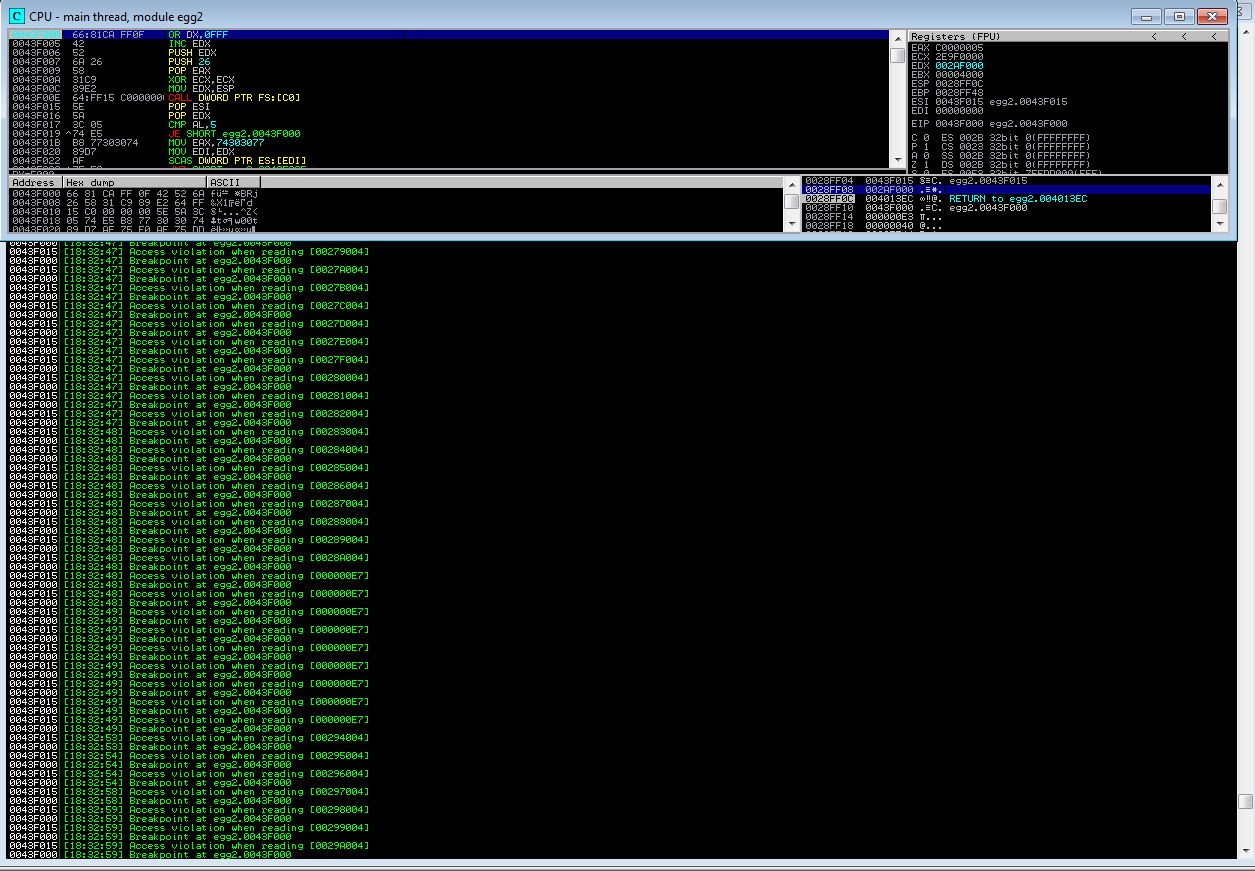Click the stack pane scrollbar thumb

(1219, 206)
